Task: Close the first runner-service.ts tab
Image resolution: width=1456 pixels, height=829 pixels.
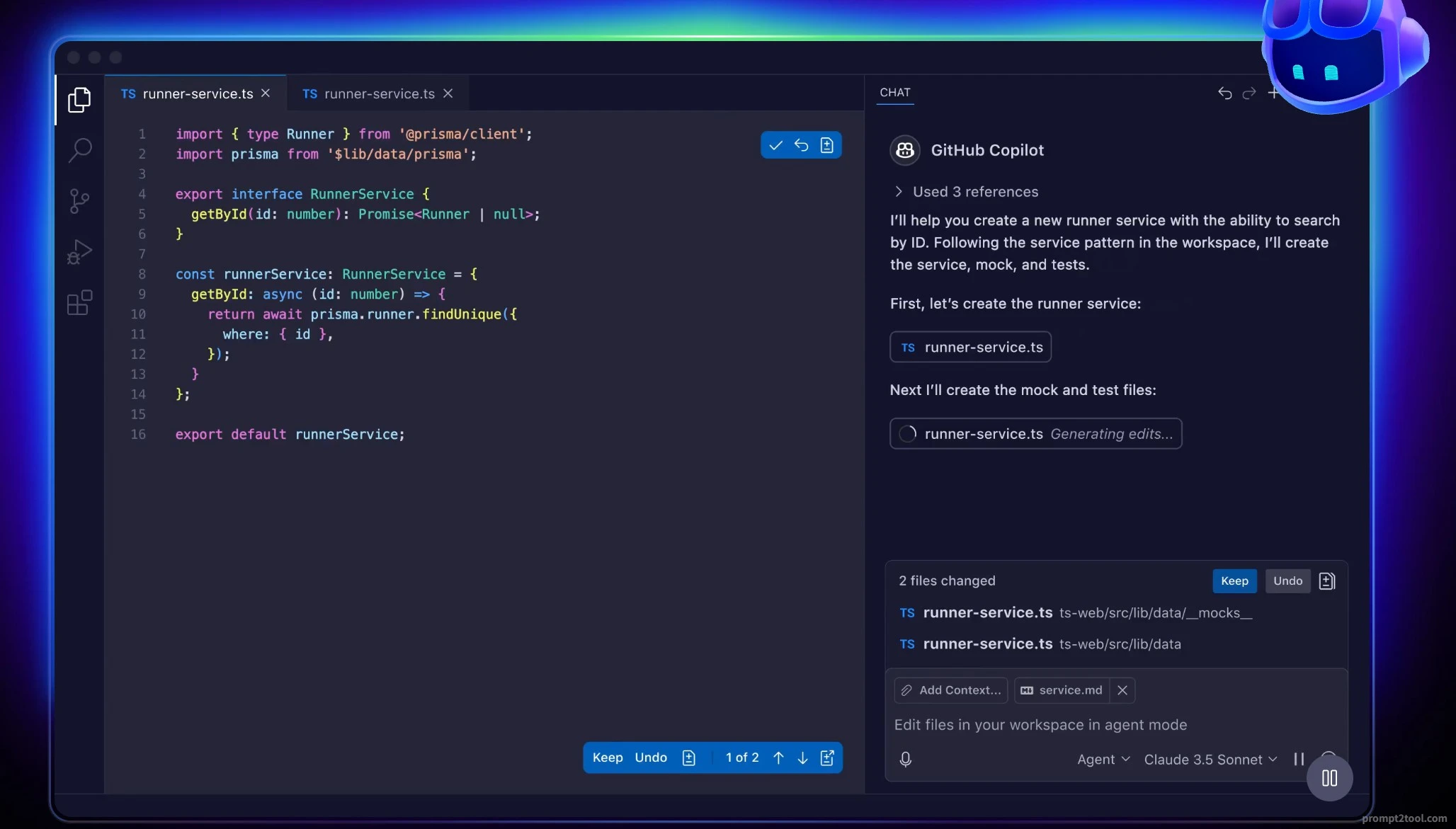Action: [266, 93]
